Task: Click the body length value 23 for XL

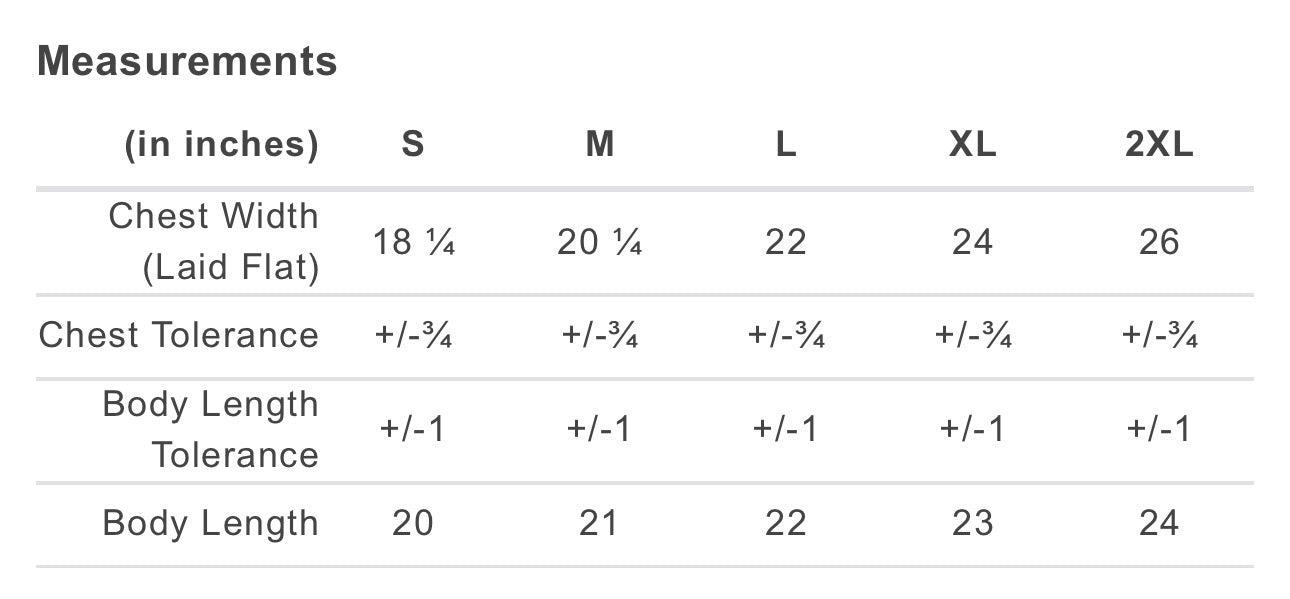Action: 972,523
